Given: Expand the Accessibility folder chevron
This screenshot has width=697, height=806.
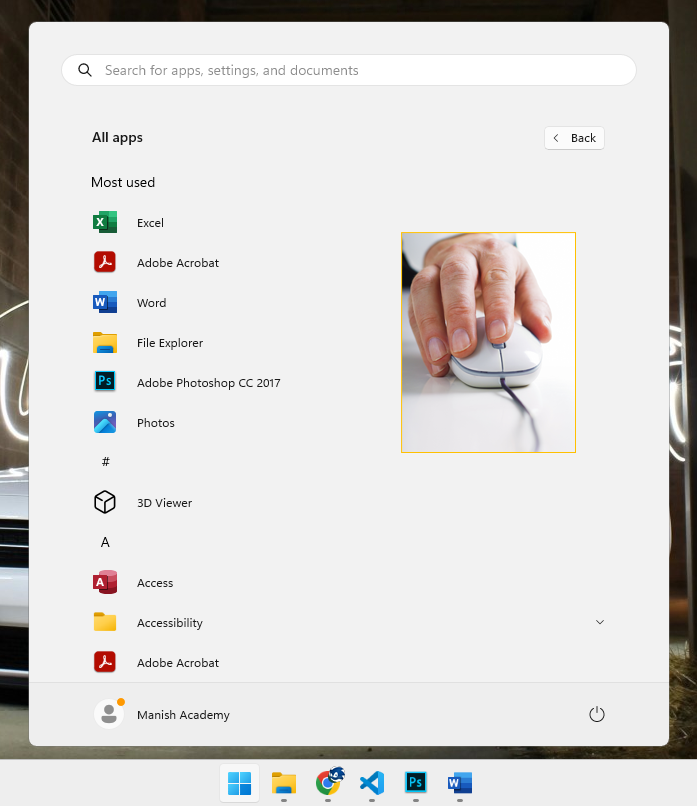Looking at the screenshot, I should pos(600,622).
